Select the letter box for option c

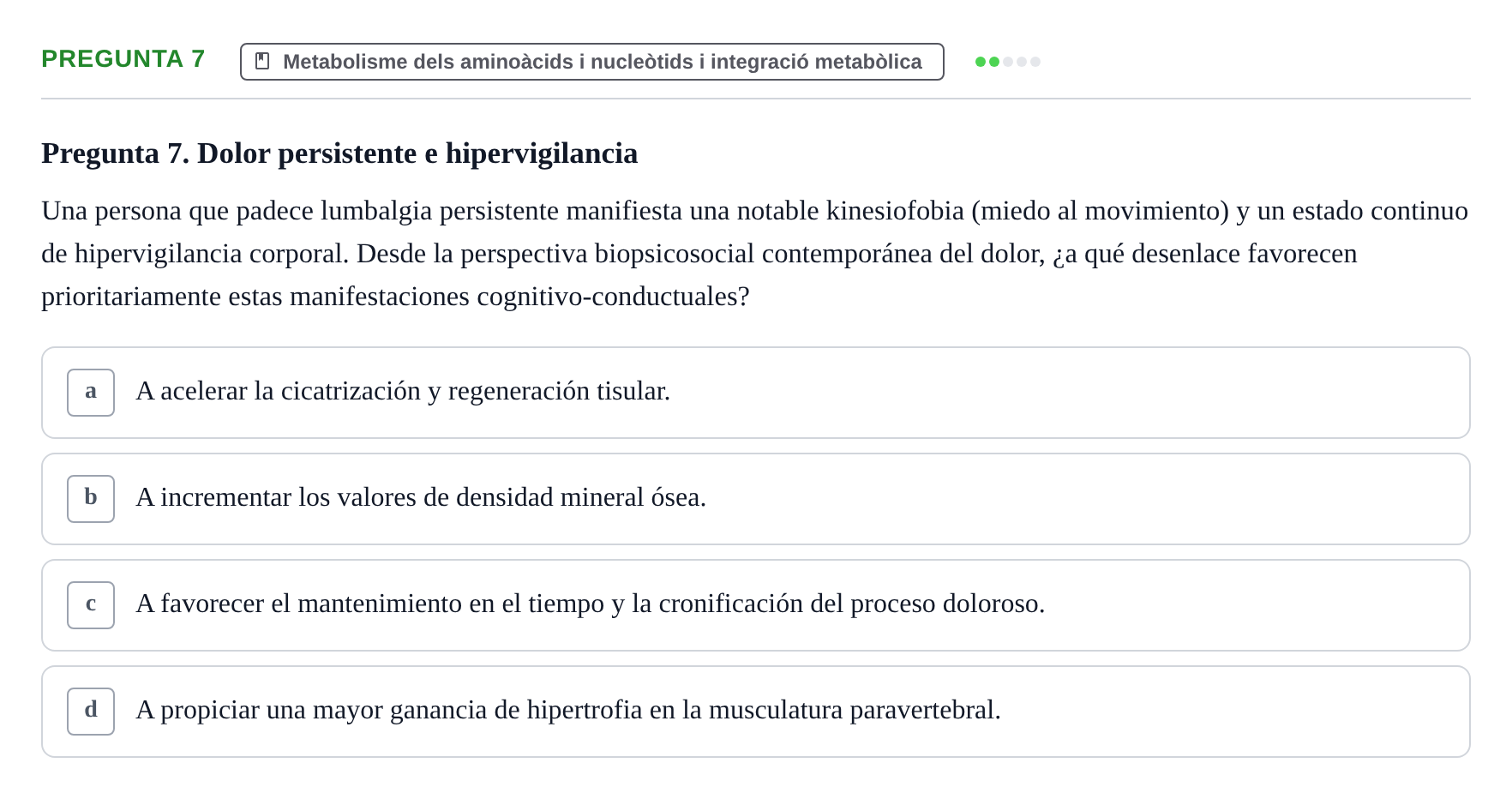(91, 605)
